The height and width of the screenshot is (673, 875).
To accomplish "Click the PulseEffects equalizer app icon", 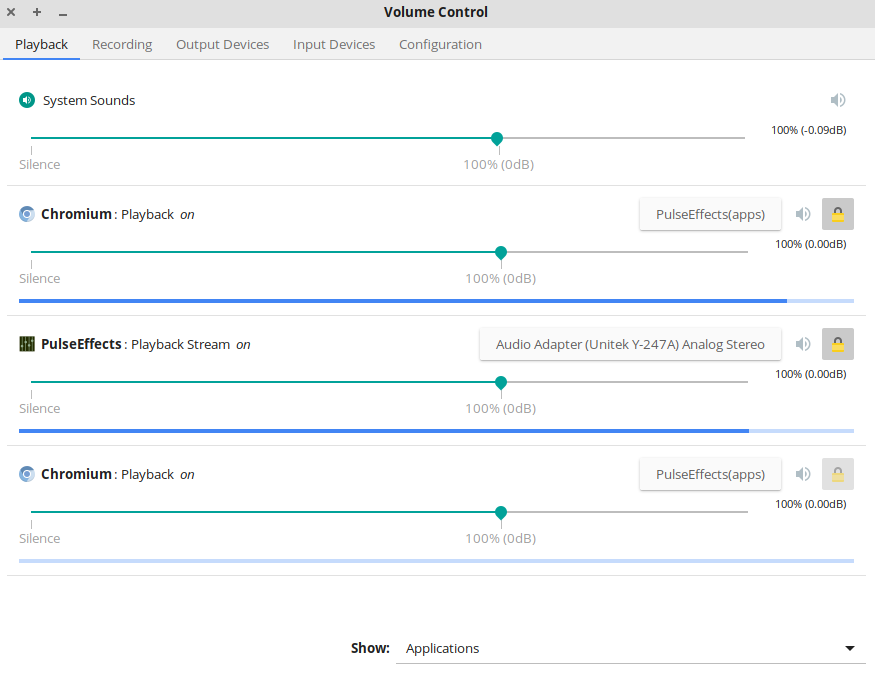I will pos(27,344).
